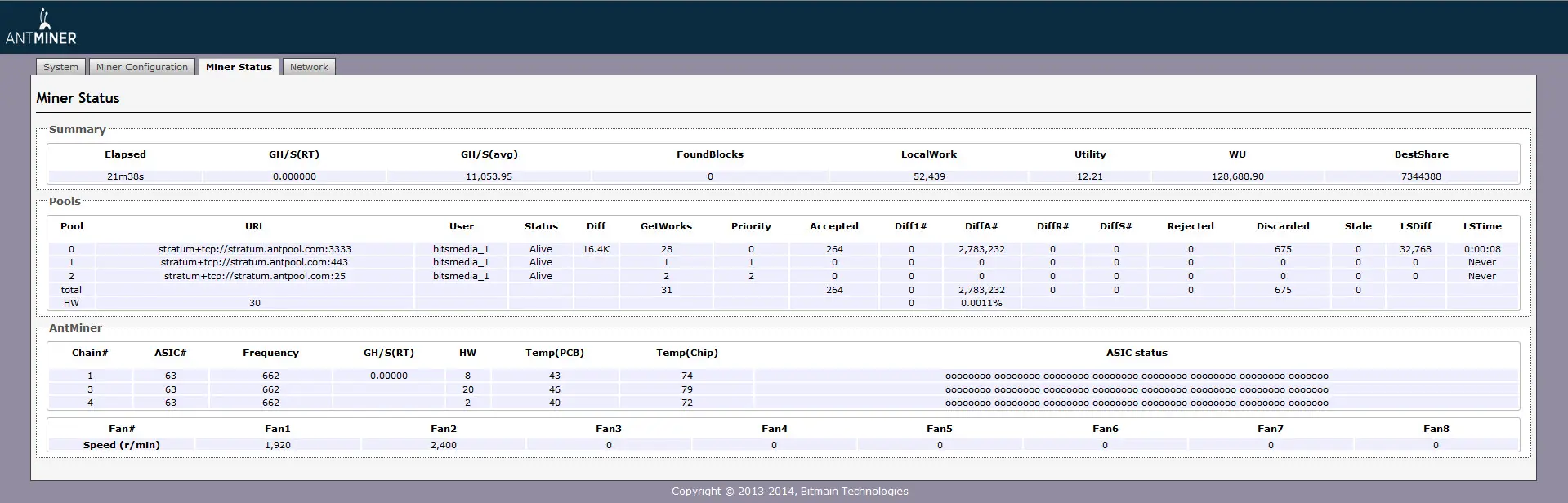Click Temp(PCB) value 43 for chain 1
The image size is (1568, 503).
555,376
